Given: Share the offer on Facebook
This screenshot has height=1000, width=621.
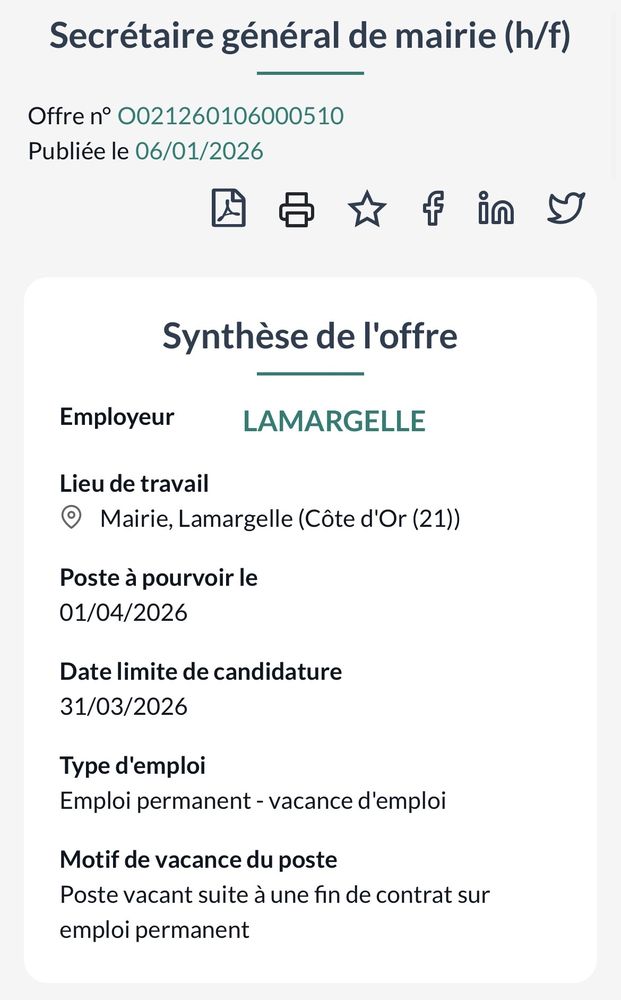Looking at the screenshot, I should click(432, 209).
